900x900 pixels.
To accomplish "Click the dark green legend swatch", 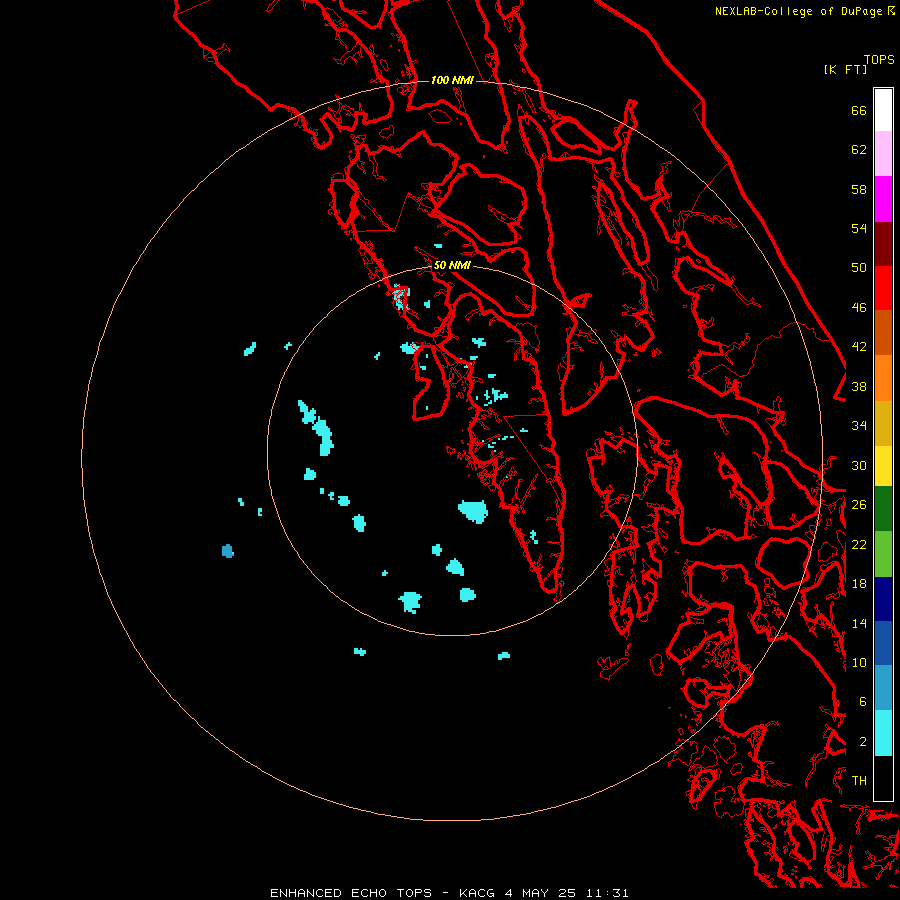I will pos(883,509).
